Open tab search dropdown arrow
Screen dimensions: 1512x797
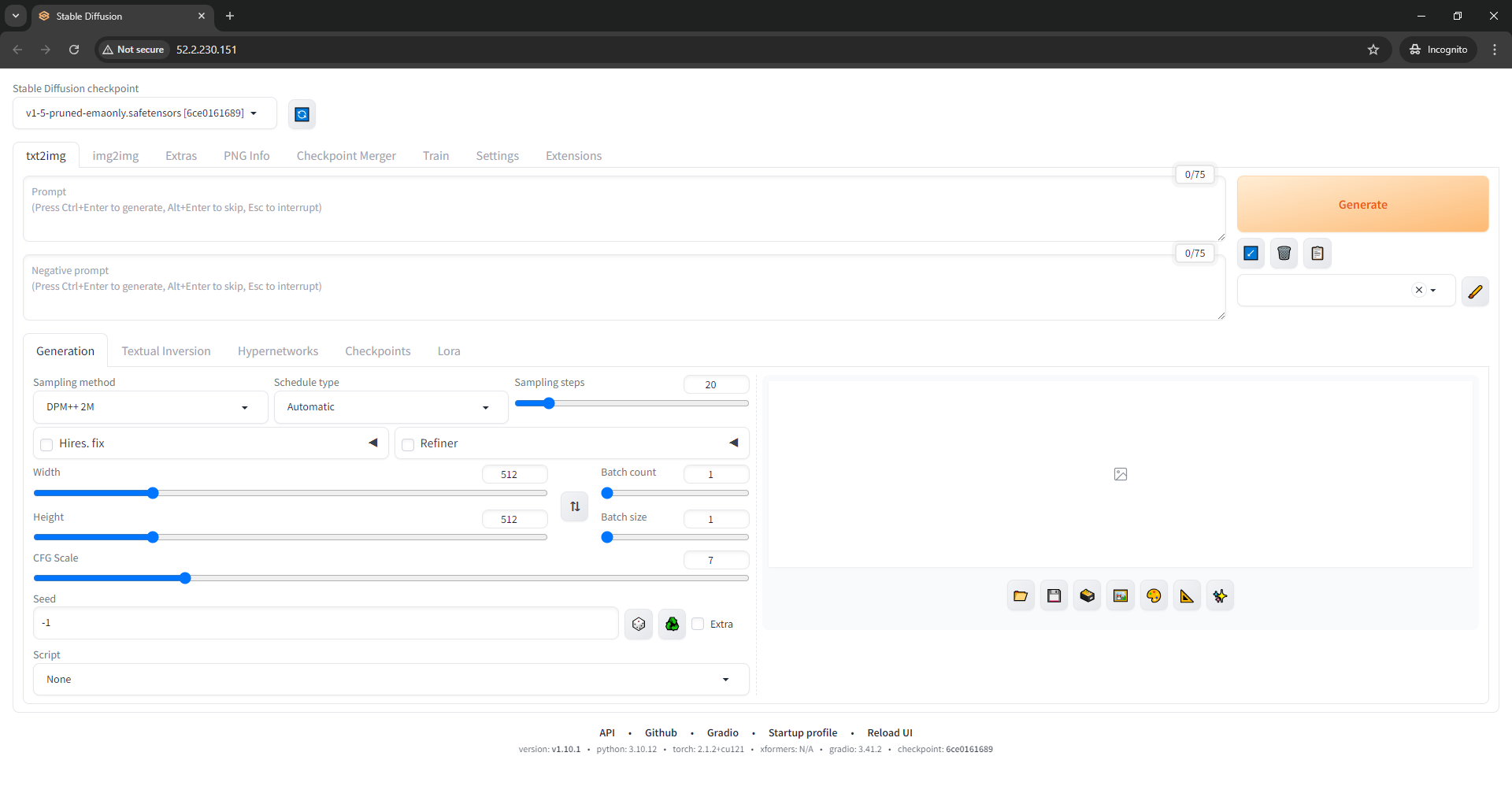point(16,16)
